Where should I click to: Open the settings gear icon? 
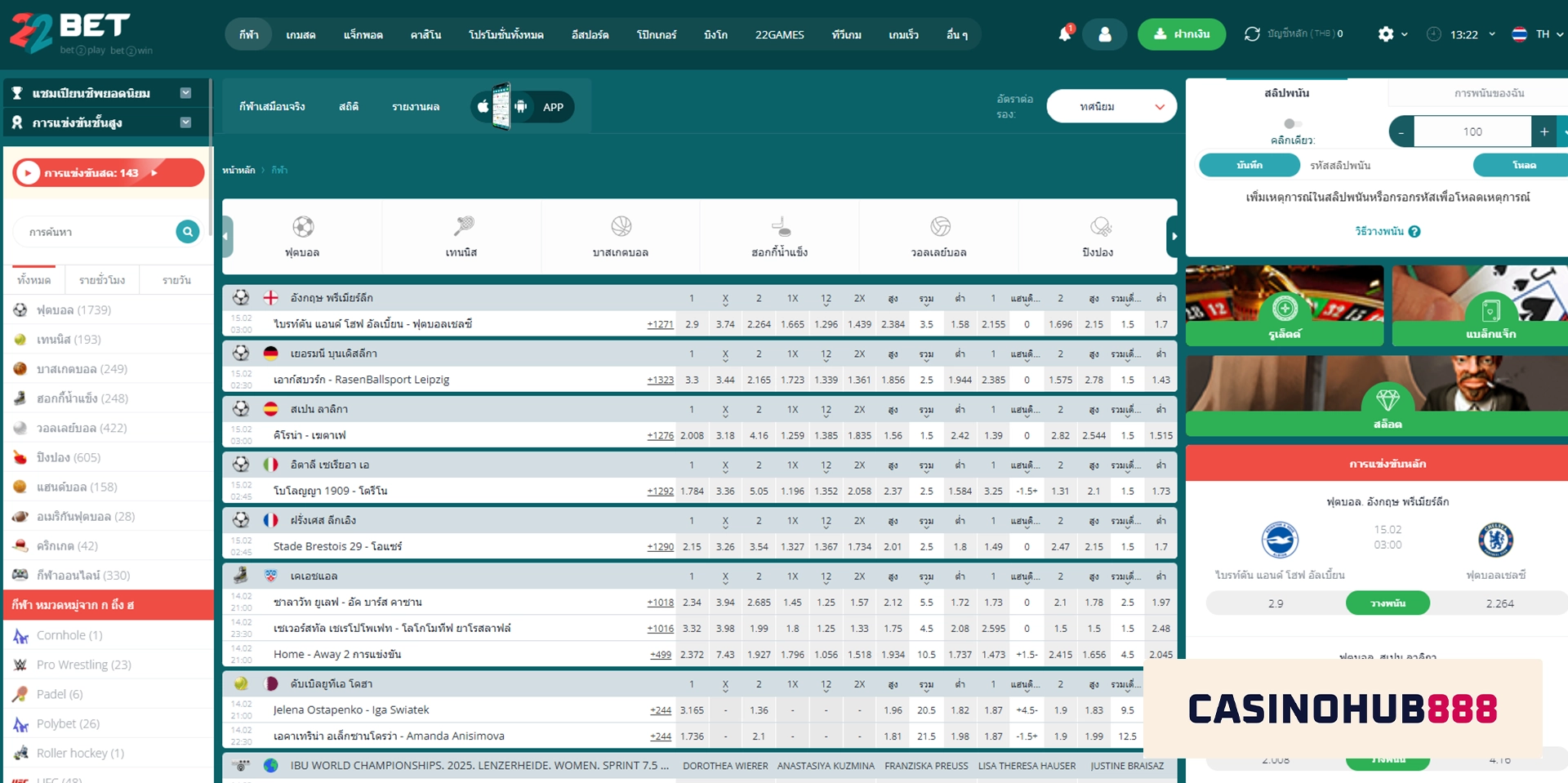pos(1386,34)
